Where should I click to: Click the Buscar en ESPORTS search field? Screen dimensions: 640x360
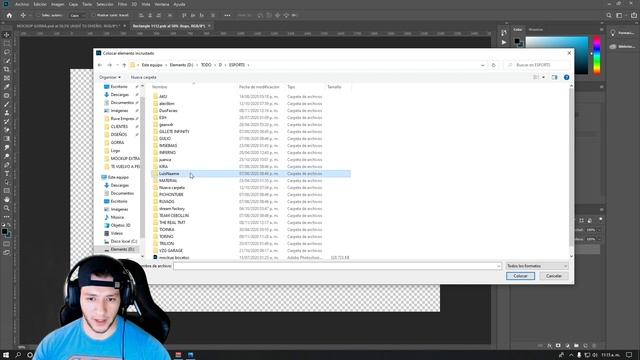click(537, 65)
